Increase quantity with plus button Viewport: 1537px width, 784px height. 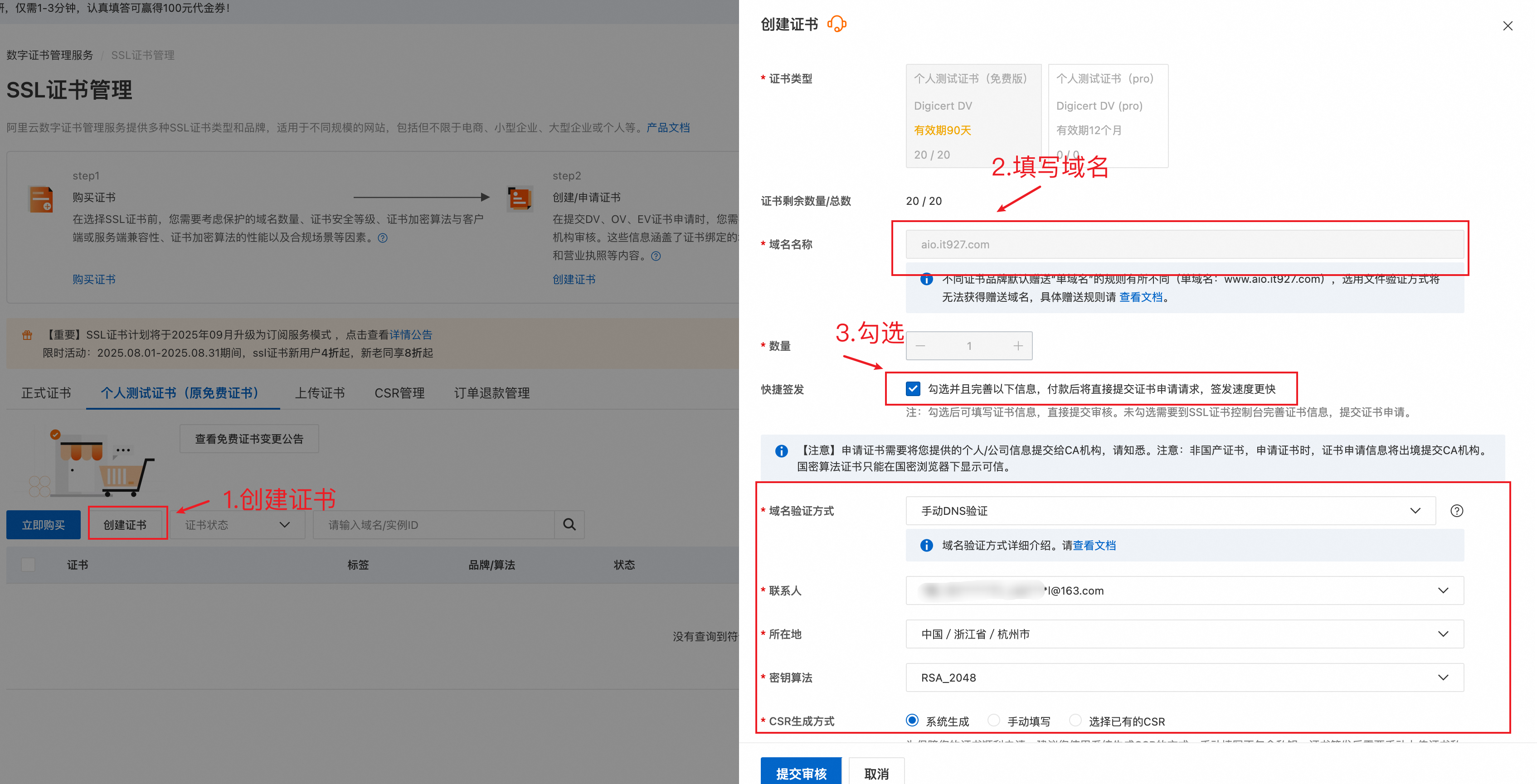(x=1018, y=346)
